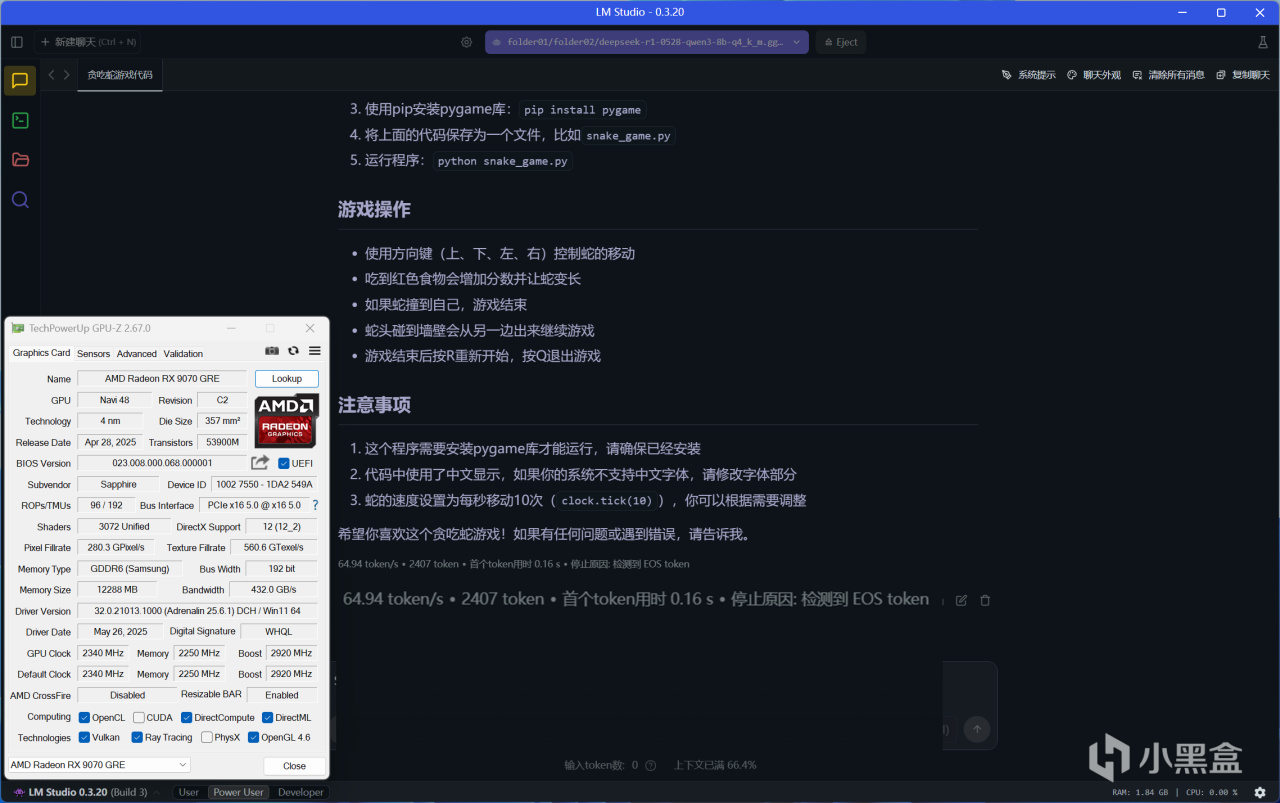1280x803 pixels.
Task: Switch to Graphics Card tab in GPU-Z
Action: click(x=41, y=353)
